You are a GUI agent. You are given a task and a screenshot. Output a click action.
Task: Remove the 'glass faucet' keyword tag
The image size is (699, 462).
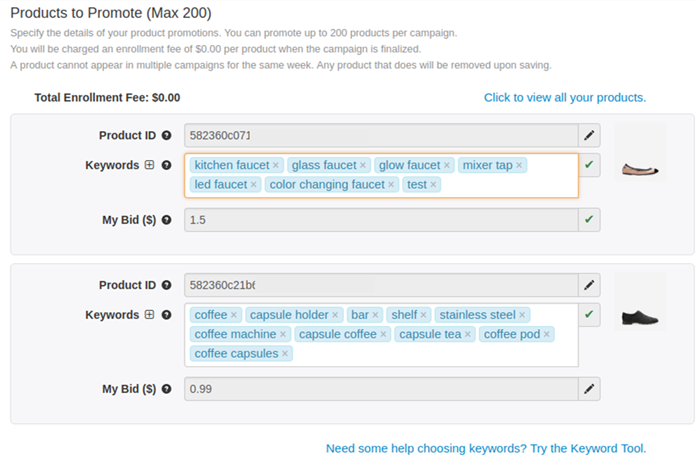pos(363,165)
